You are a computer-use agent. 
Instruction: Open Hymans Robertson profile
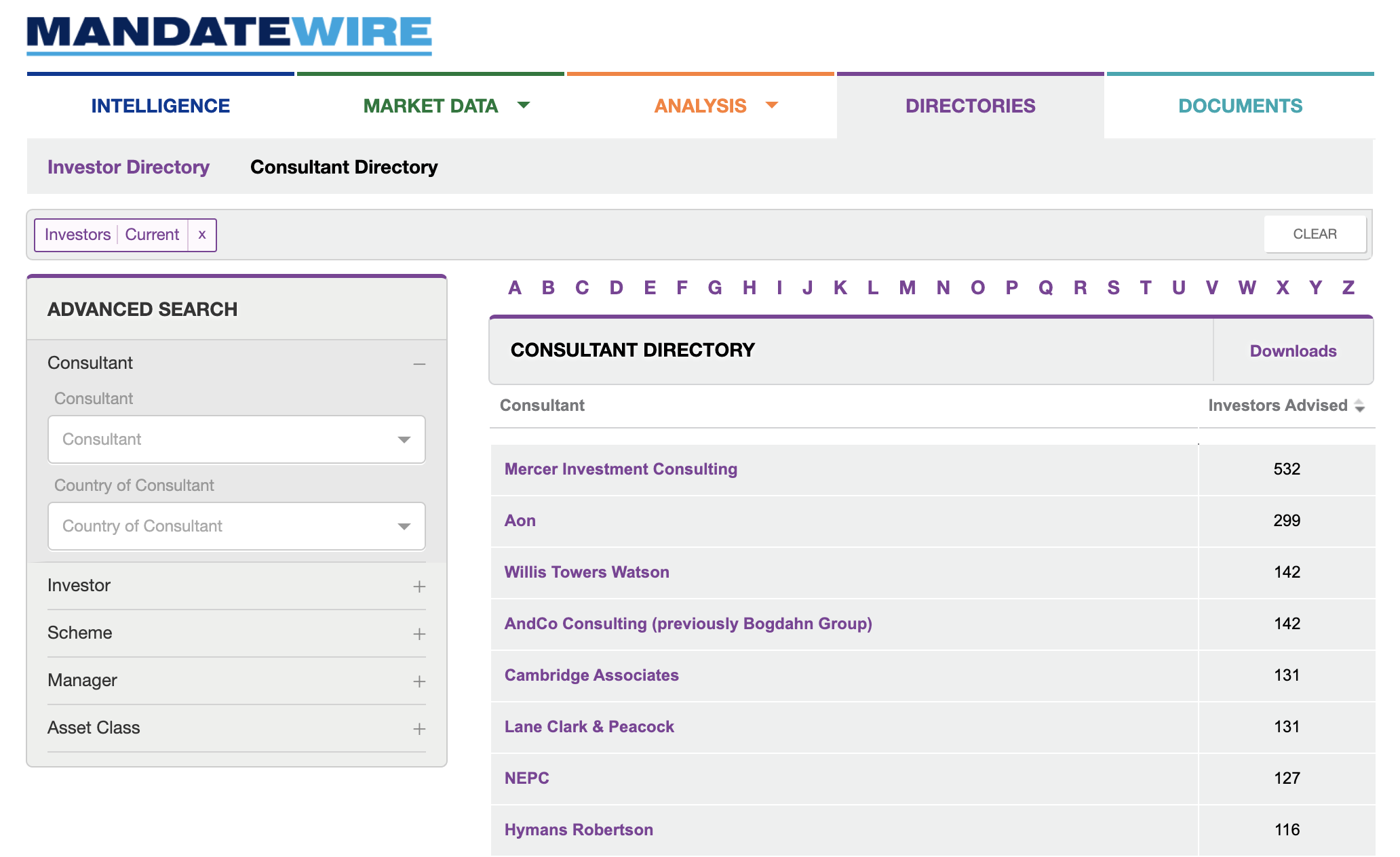(579, 830)
